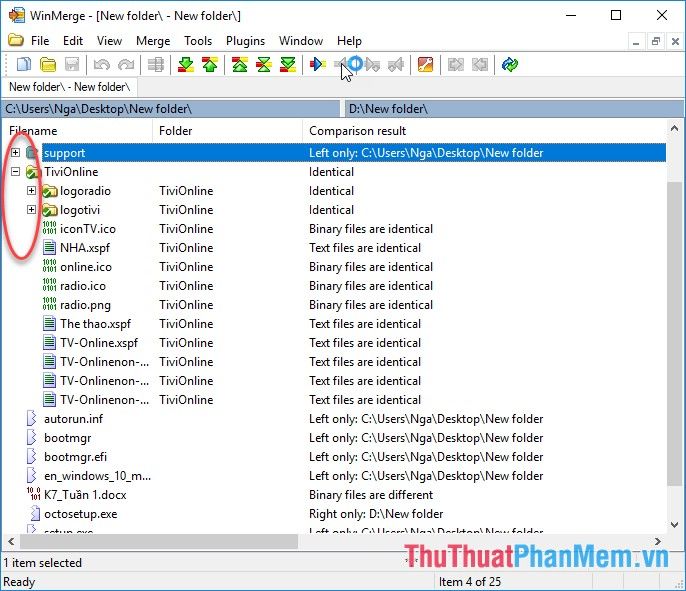
Task: Click the Current difference toolbar icon
Action: tap(264, 65)
